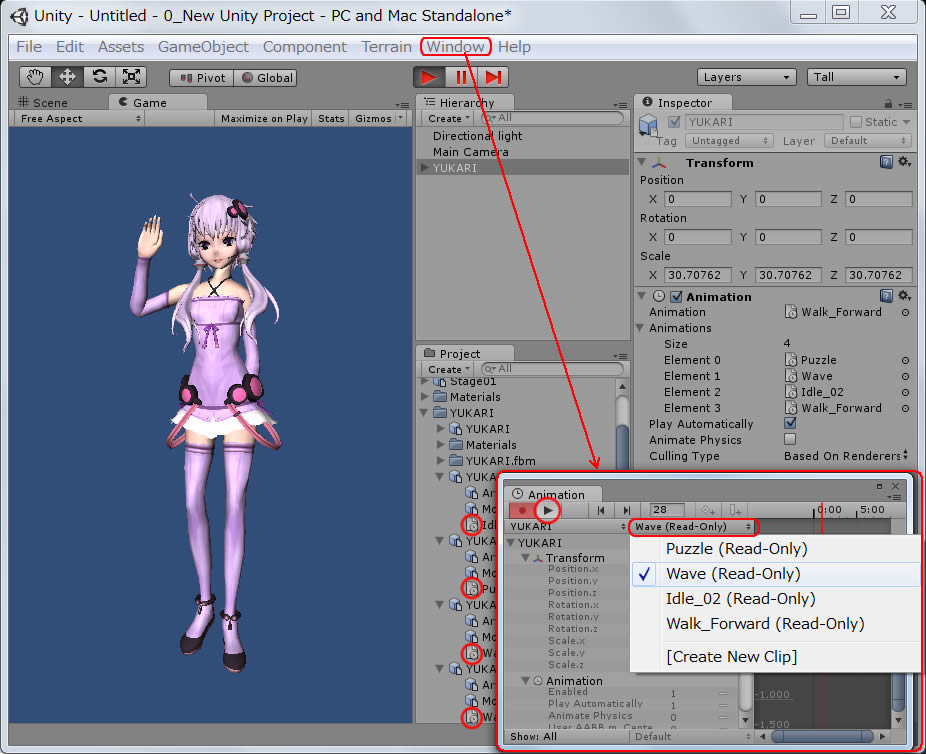Toggle the Animate Physics checkbox

coord(791,440)
